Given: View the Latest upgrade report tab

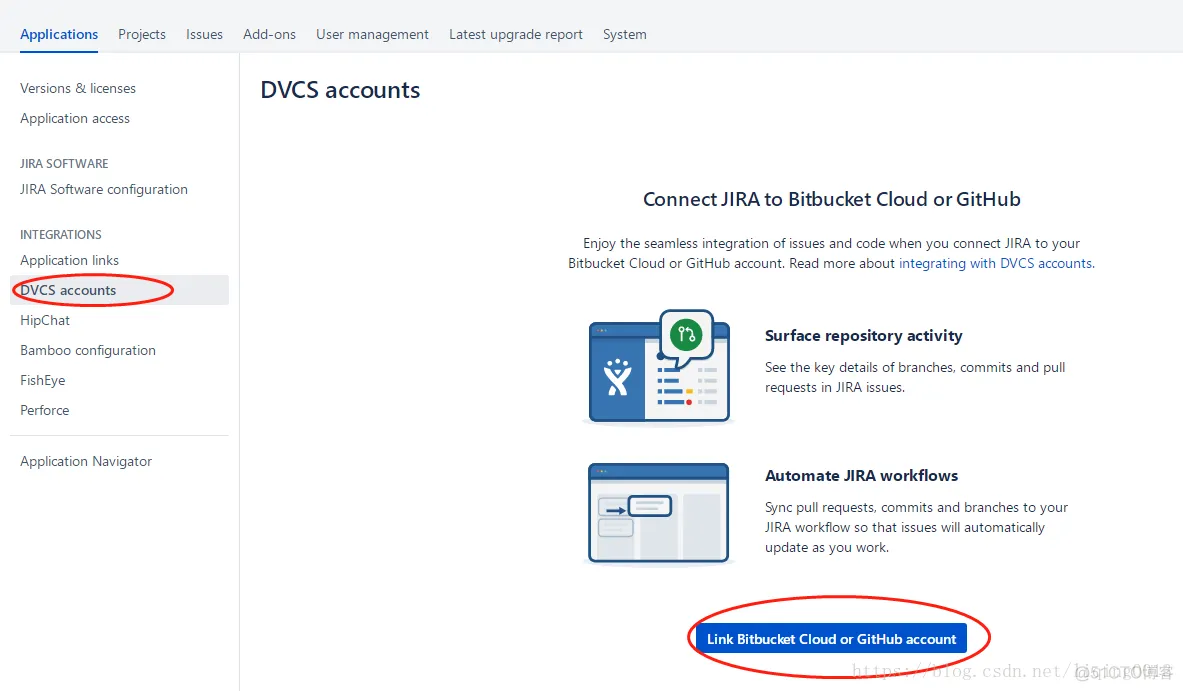Looking at the screenshot, I should (x=515, y=34).
